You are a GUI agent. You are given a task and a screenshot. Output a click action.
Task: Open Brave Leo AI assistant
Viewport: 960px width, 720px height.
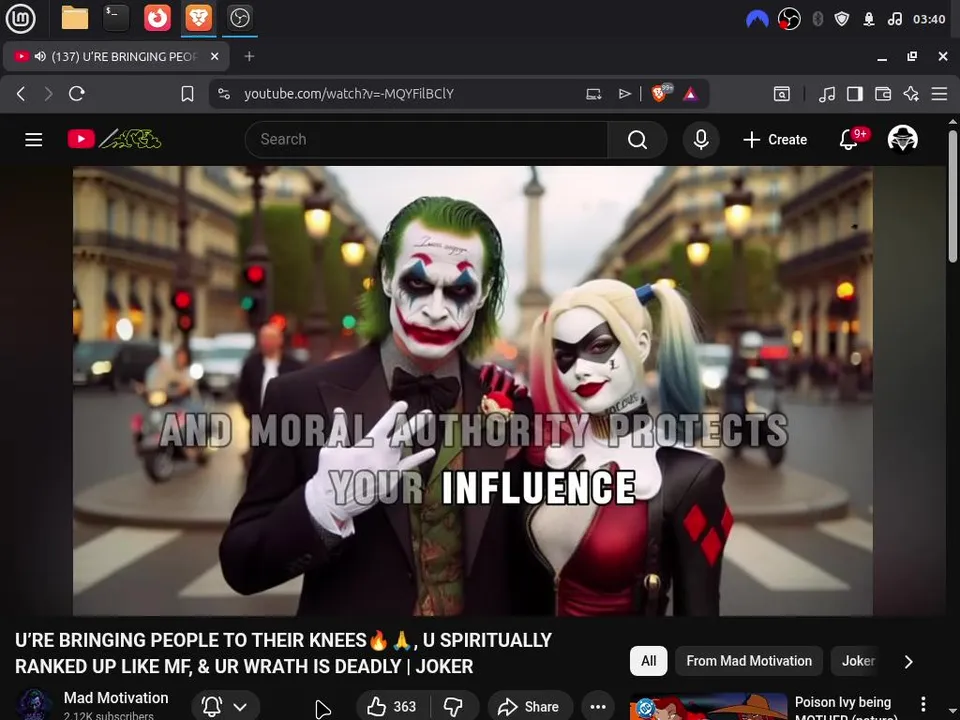[x=911, y=94]
